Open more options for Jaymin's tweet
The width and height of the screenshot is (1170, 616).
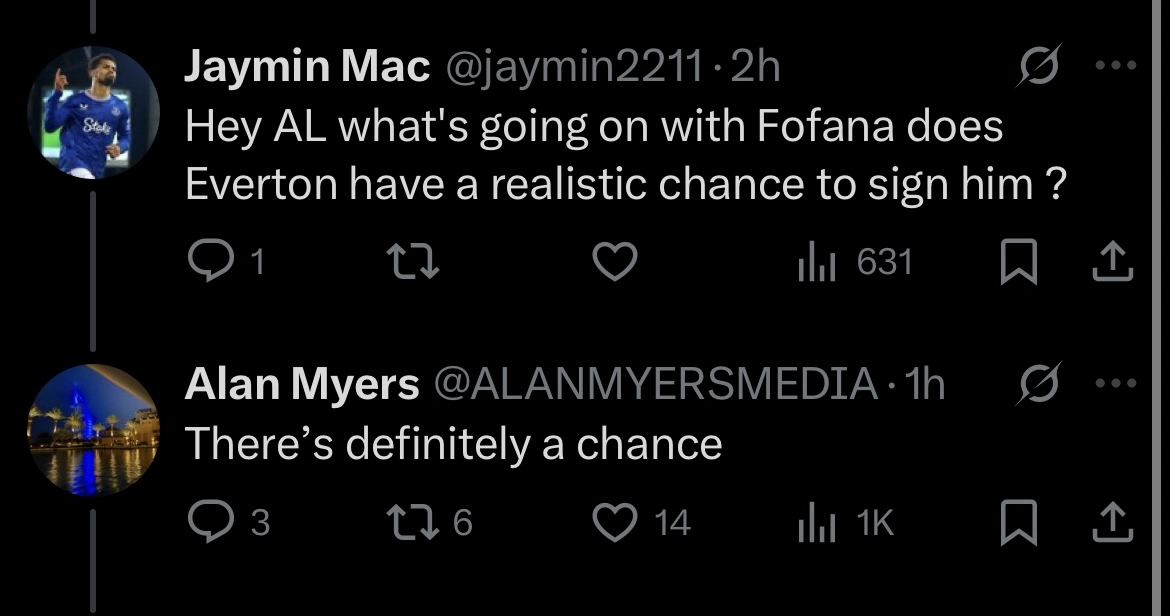1116,69
